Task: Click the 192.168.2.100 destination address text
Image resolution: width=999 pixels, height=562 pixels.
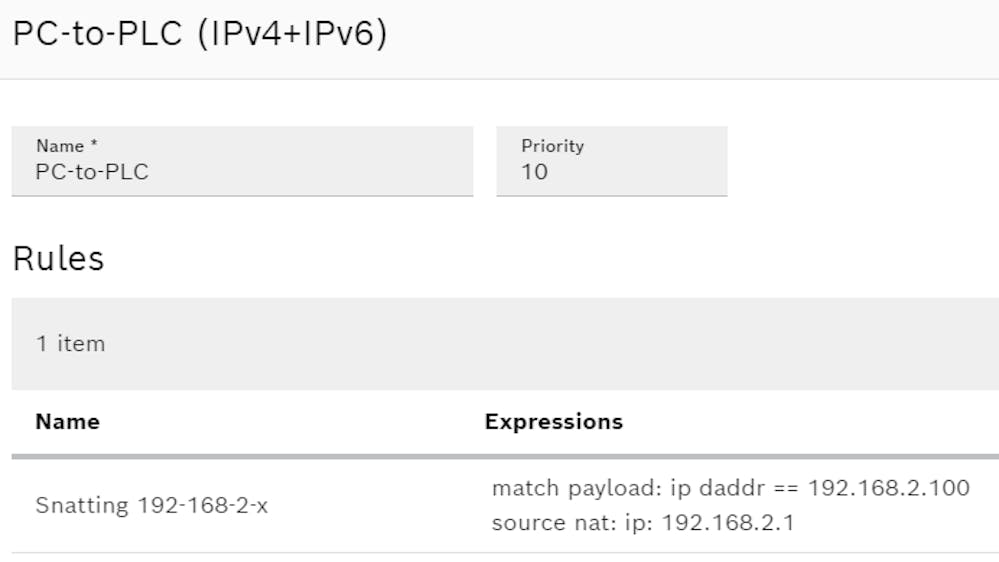Action: click(x=888, y=488)
